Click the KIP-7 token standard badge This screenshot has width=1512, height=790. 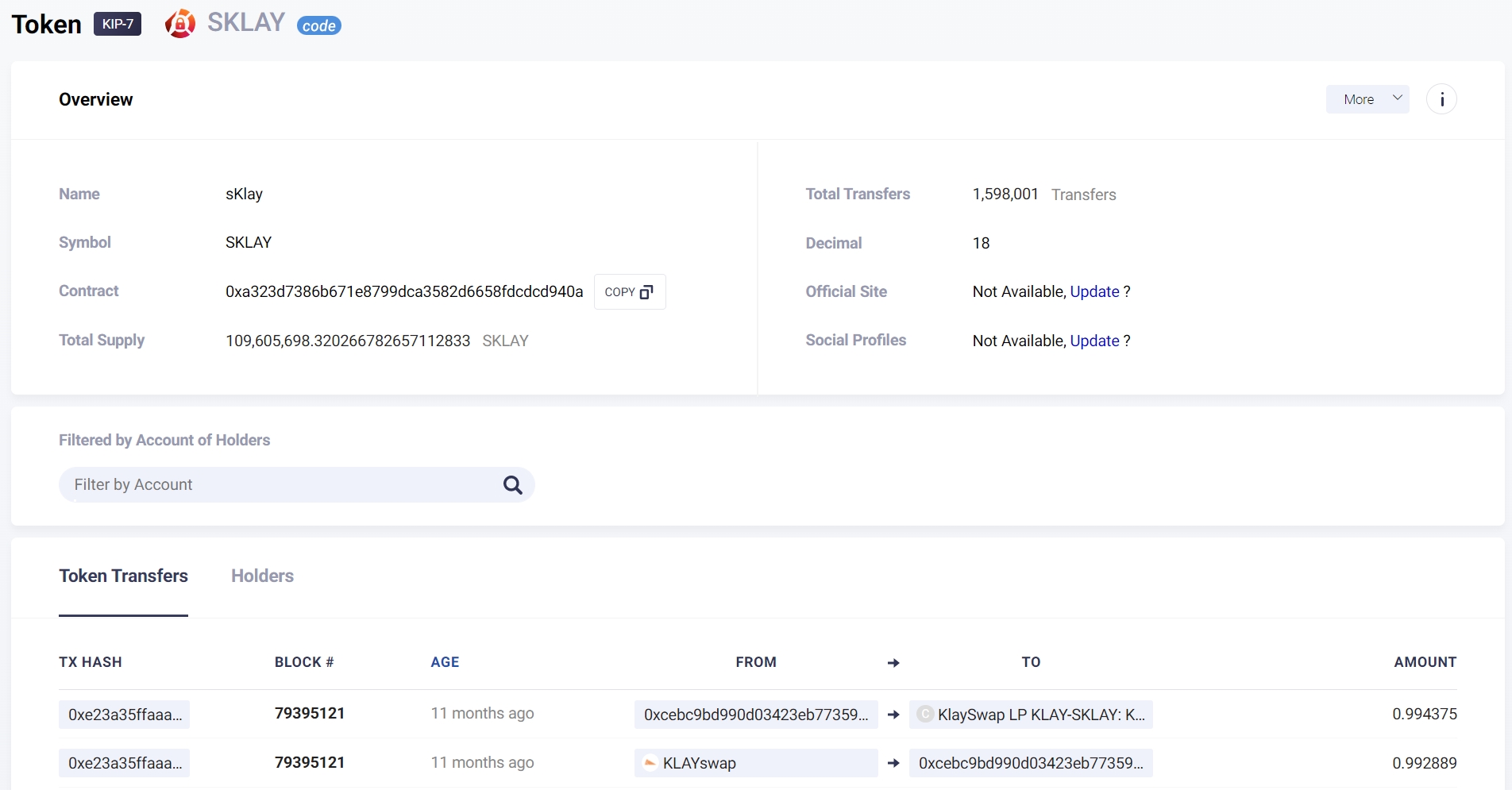118,24
